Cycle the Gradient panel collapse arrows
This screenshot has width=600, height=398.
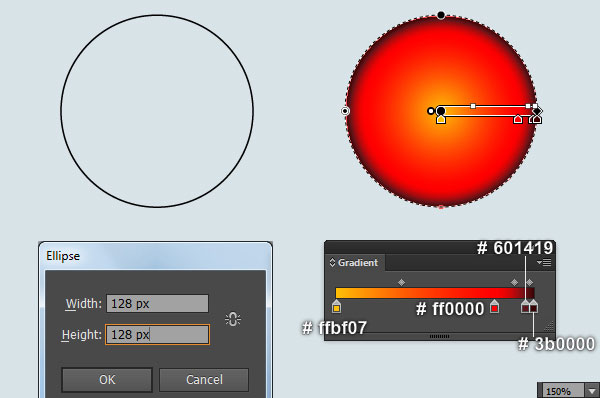tap(332, 263)
